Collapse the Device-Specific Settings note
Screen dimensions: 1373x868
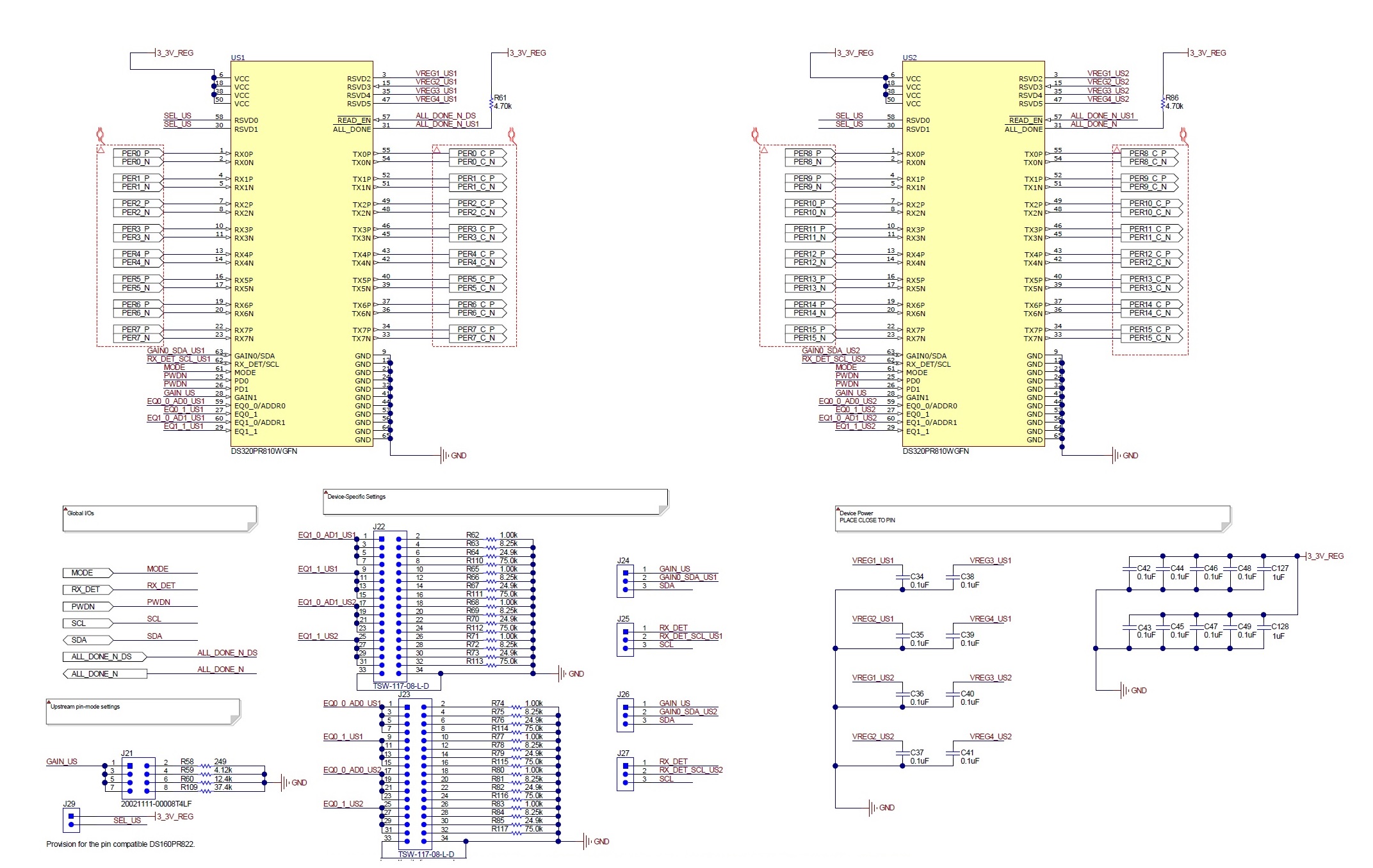[325, 493]
